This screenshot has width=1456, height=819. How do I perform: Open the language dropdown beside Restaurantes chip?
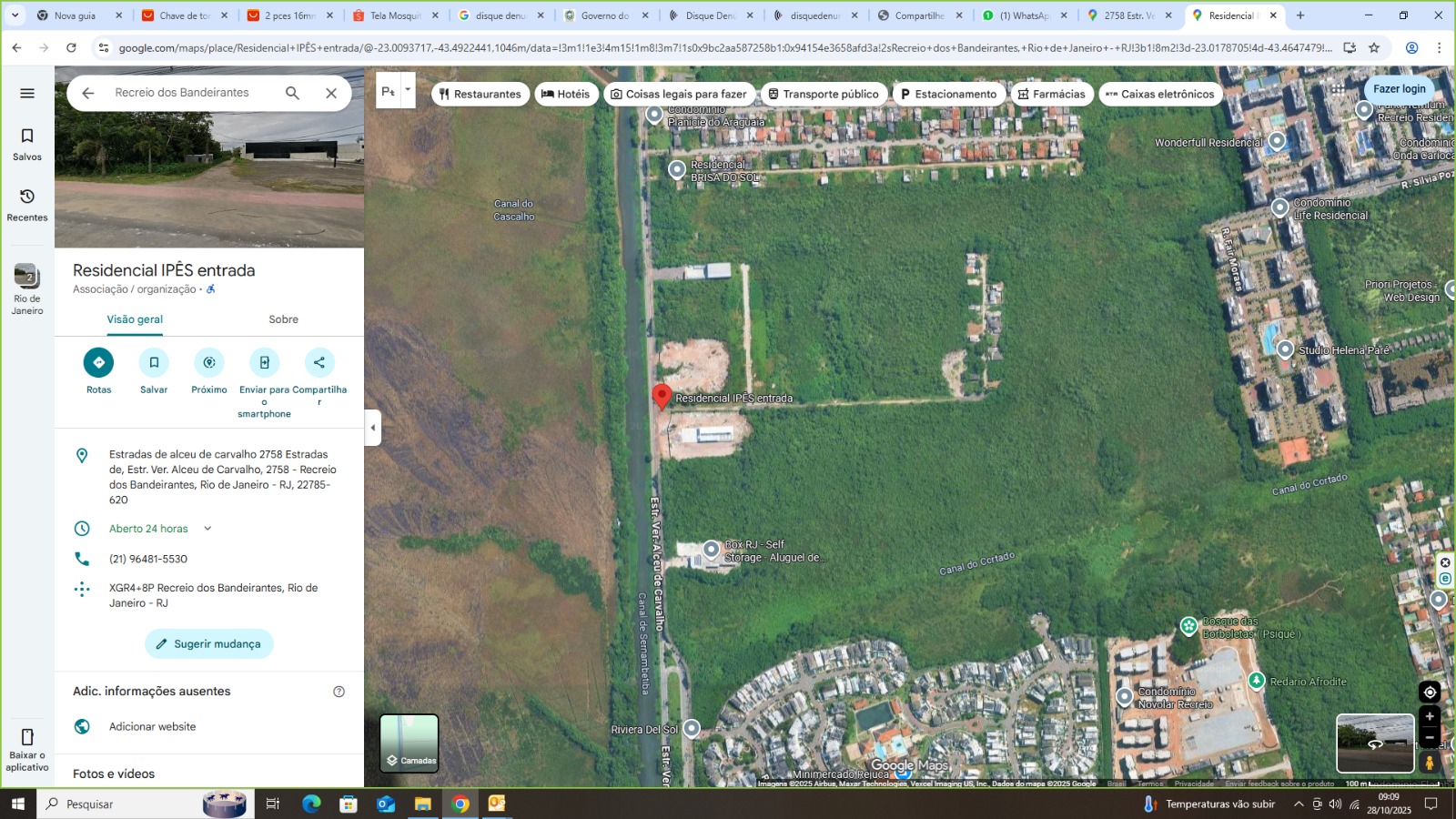[x=408, y=90]
